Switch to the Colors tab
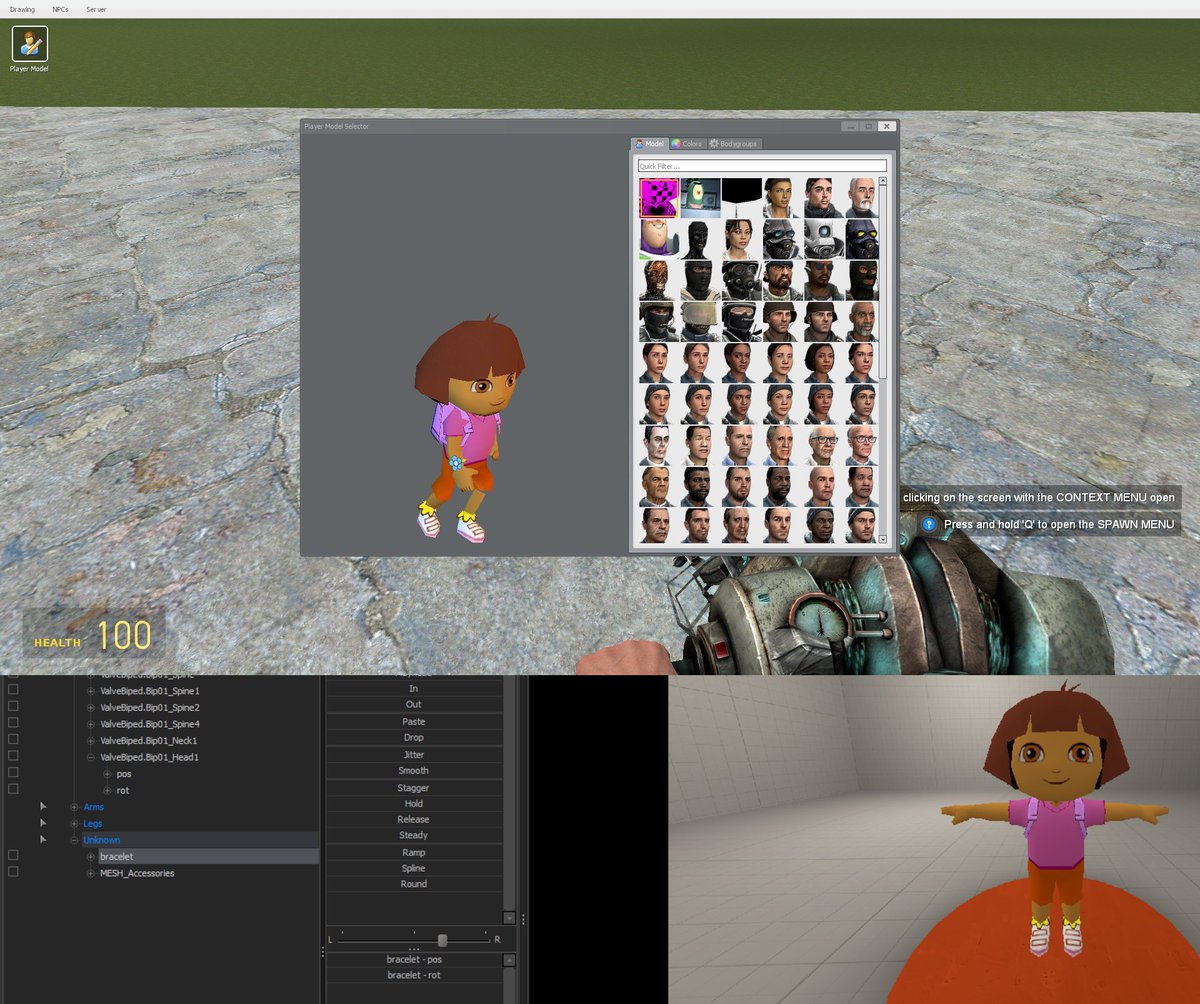 click(x=687, y=144)
